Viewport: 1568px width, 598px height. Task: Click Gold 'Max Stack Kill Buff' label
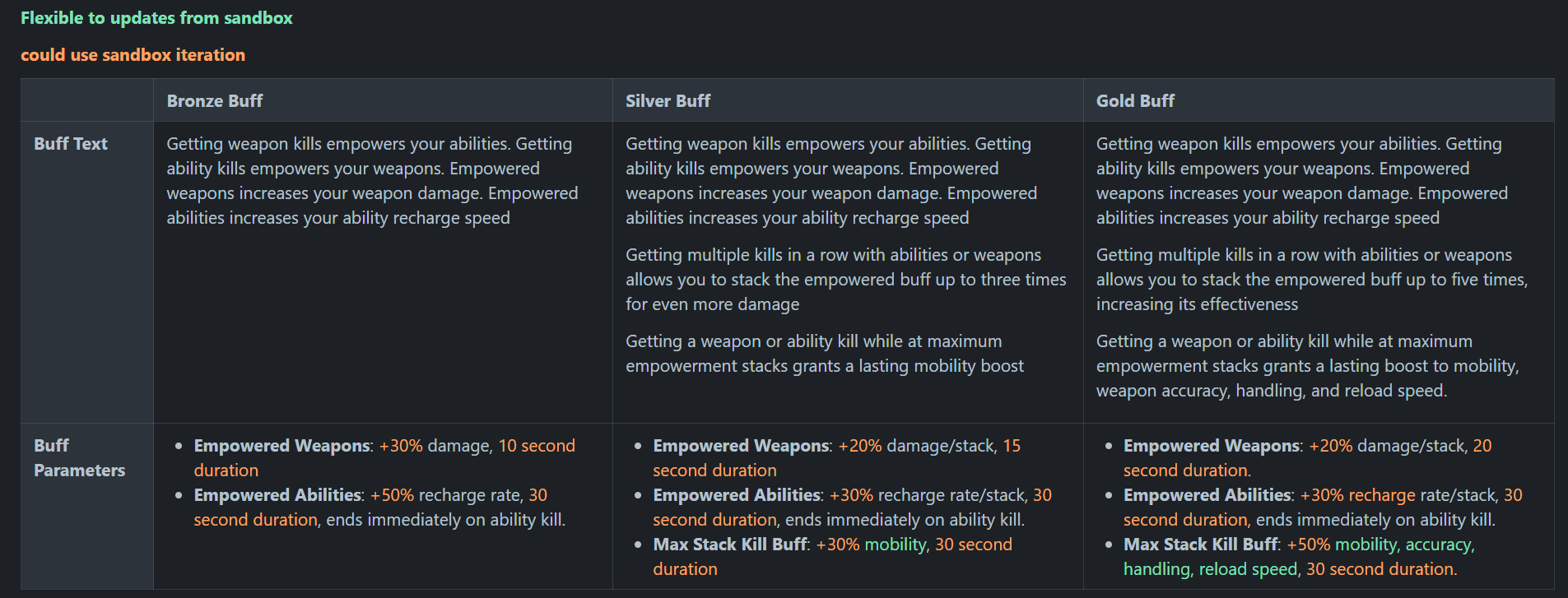[x=1201, y=544]
